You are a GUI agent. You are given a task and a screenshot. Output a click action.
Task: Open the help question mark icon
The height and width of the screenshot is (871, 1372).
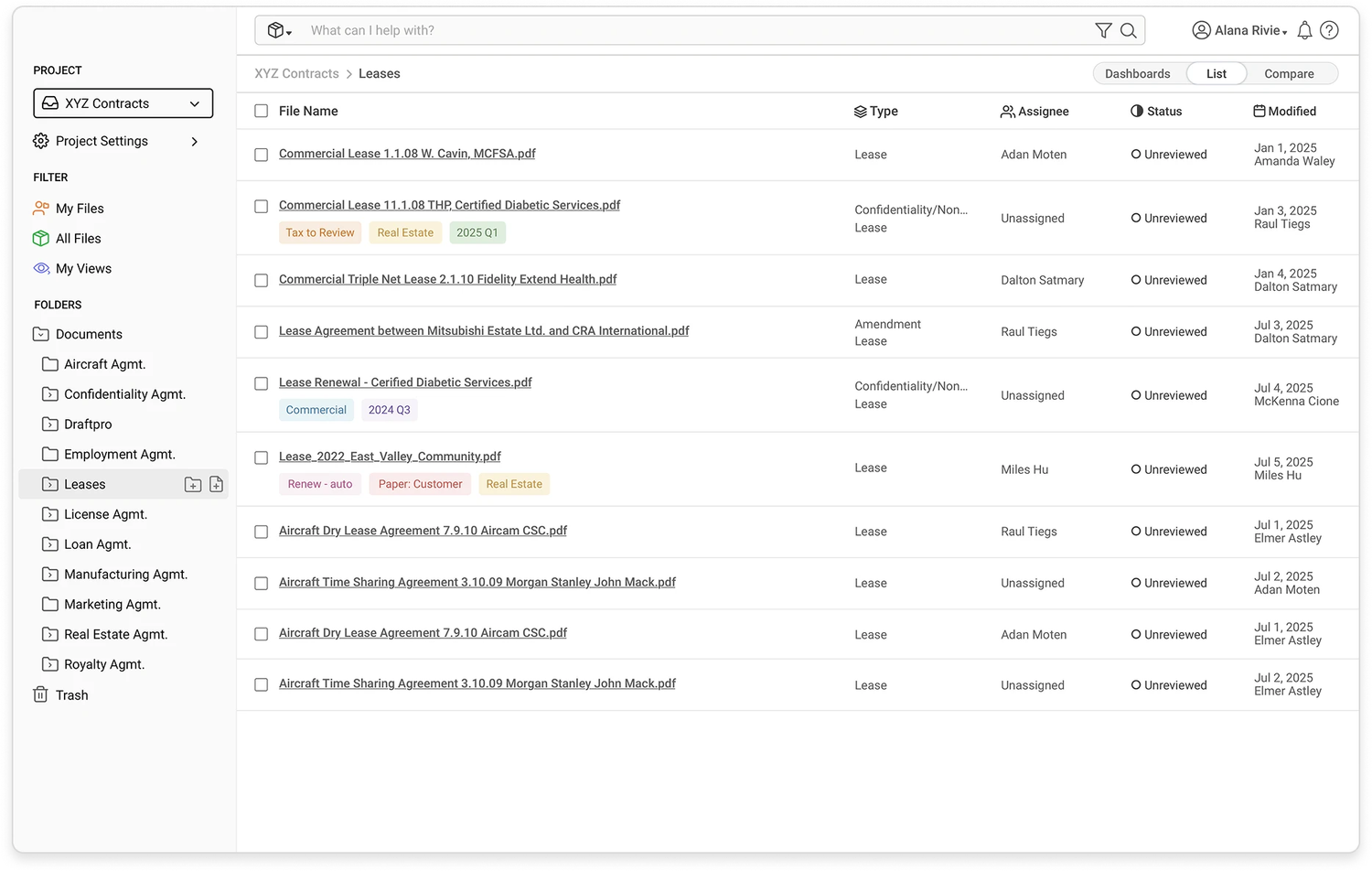coord(1329,29)
